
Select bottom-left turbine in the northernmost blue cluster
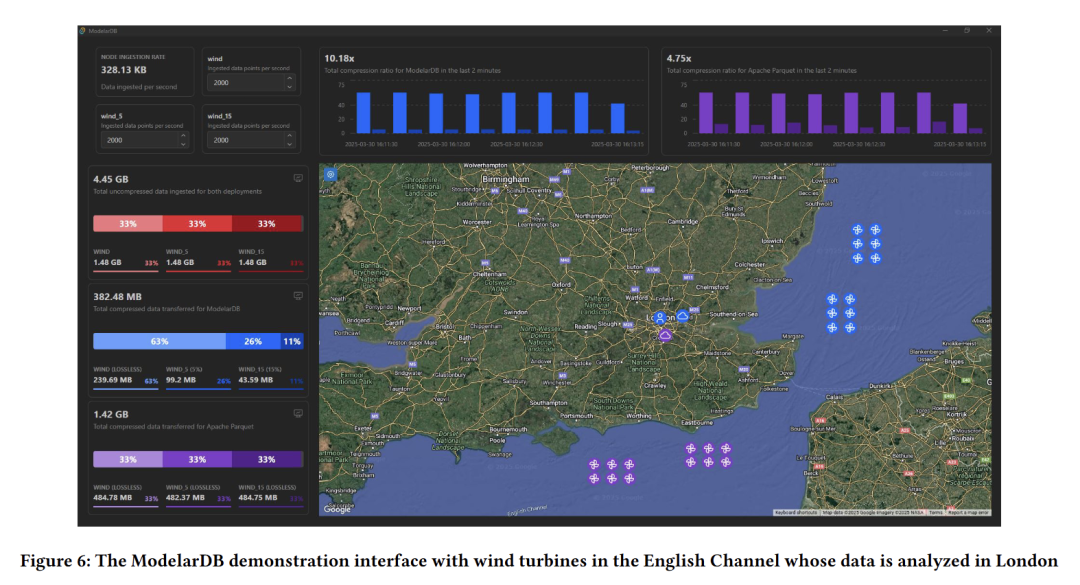pos(858,258)
